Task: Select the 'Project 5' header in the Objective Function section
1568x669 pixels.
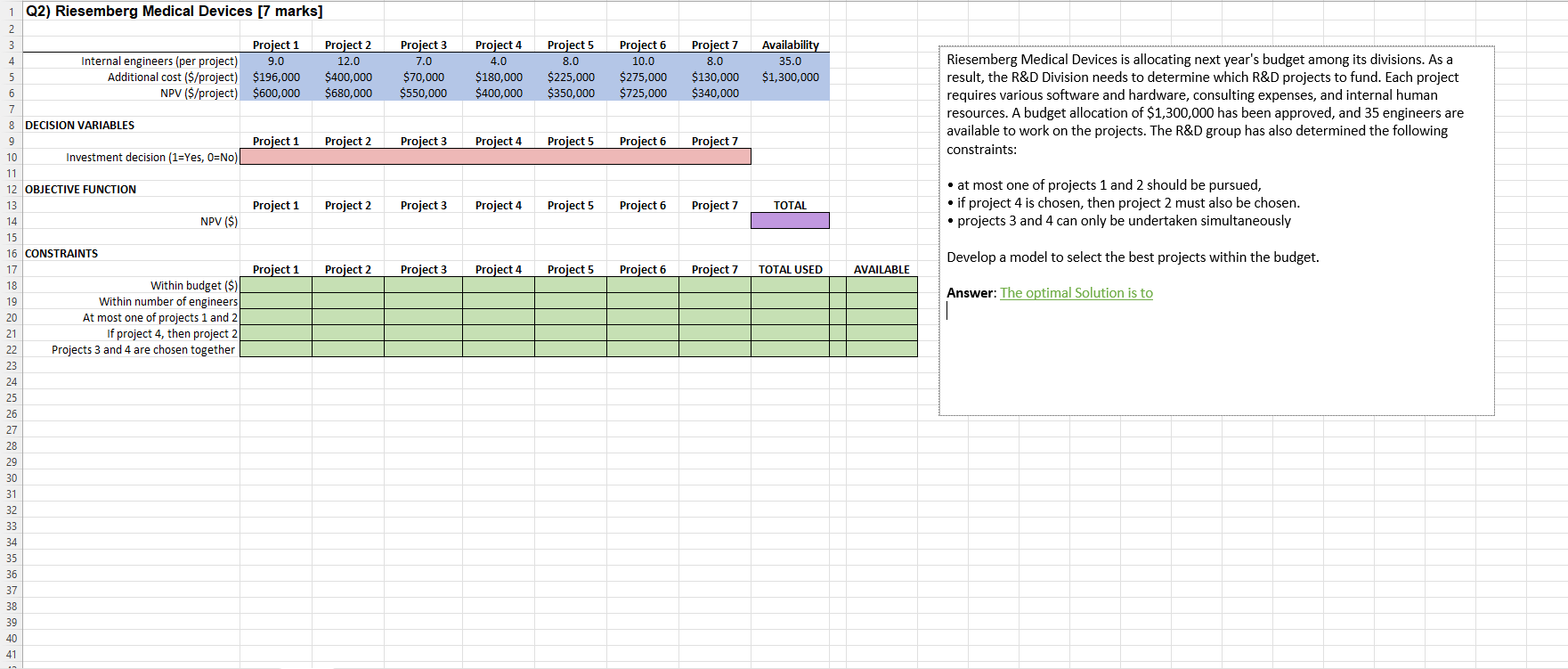Action: coord(571,206)
